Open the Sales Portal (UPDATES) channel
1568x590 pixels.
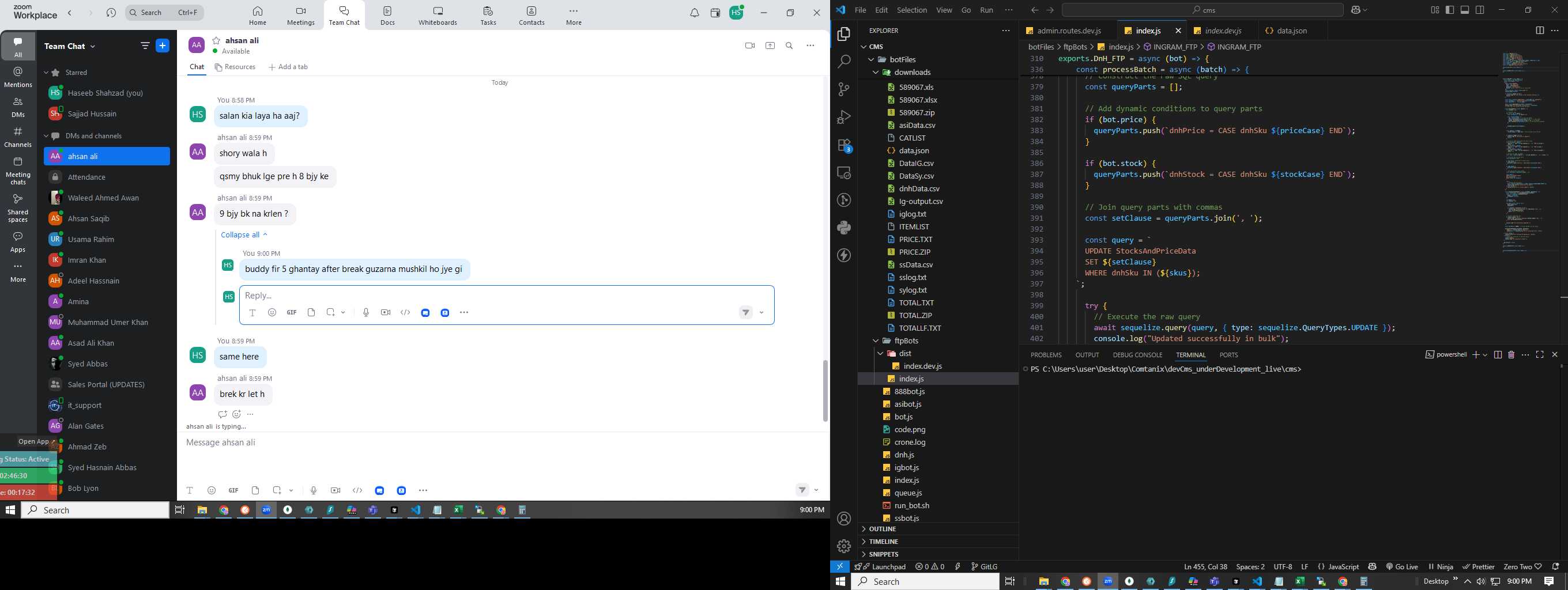[x=107, y=384]
